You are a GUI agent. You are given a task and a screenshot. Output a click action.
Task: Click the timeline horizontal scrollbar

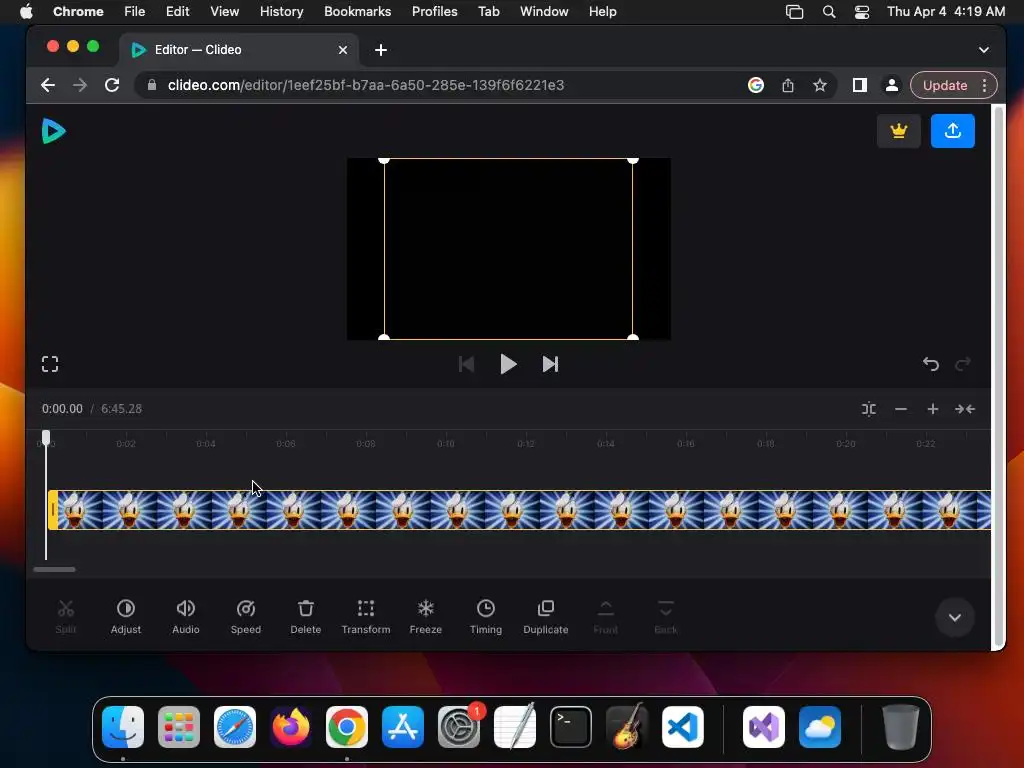(x=54, y=569)
